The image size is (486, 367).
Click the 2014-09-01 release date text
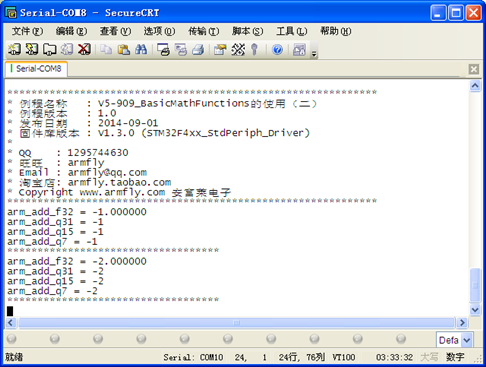coord(128,123)
